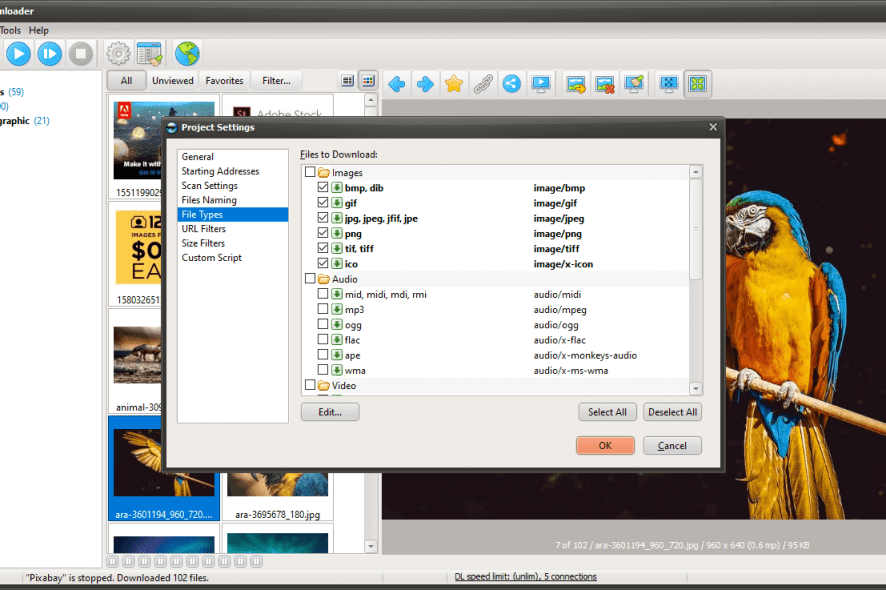This screenshot has width=886, height=590.
Task: Close the Project Settings dialog
Action: [713, 127]
